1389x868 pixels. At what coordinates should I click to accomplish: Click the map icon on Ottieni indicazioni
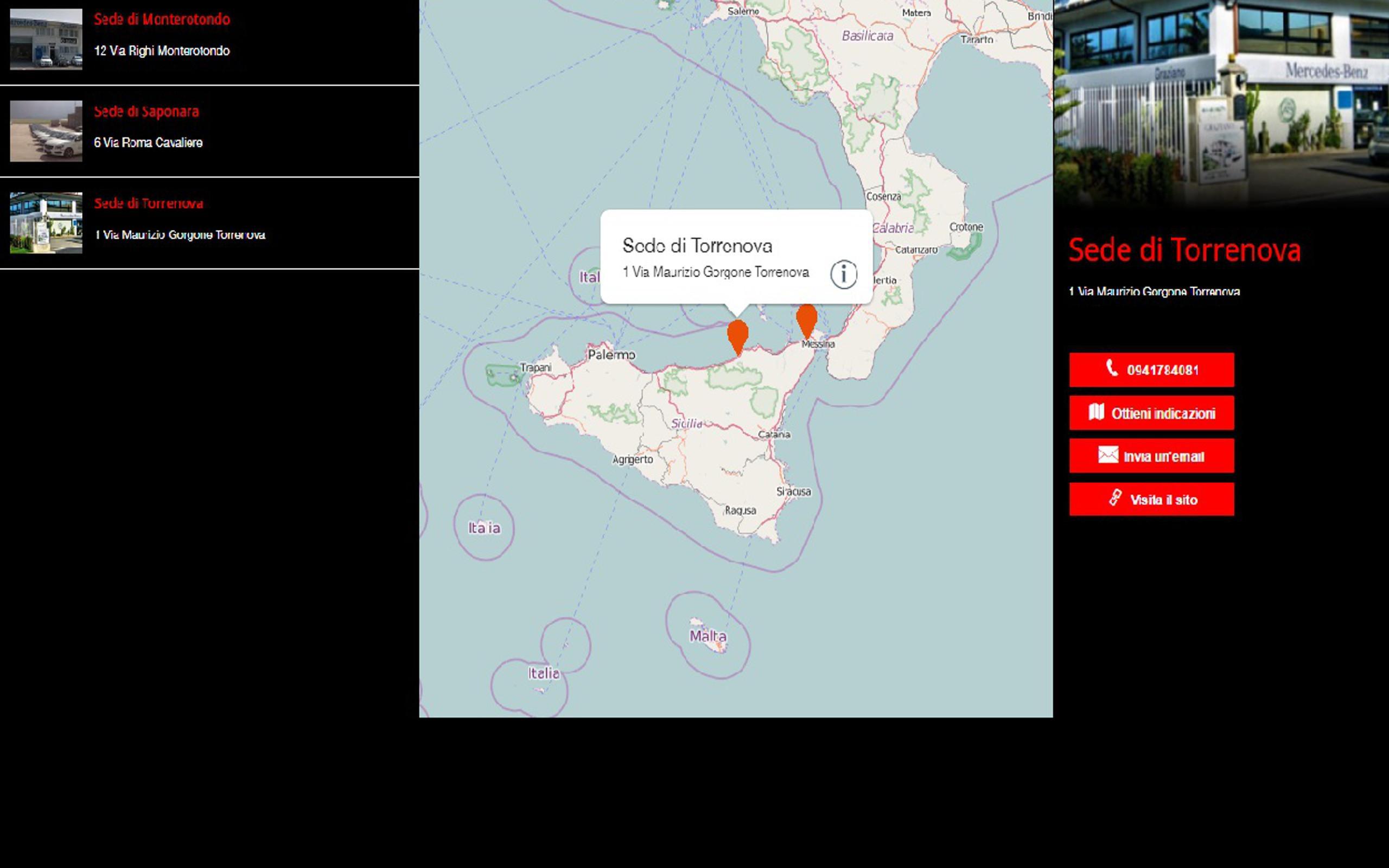pyautogui.click(x=1096, y=412)
